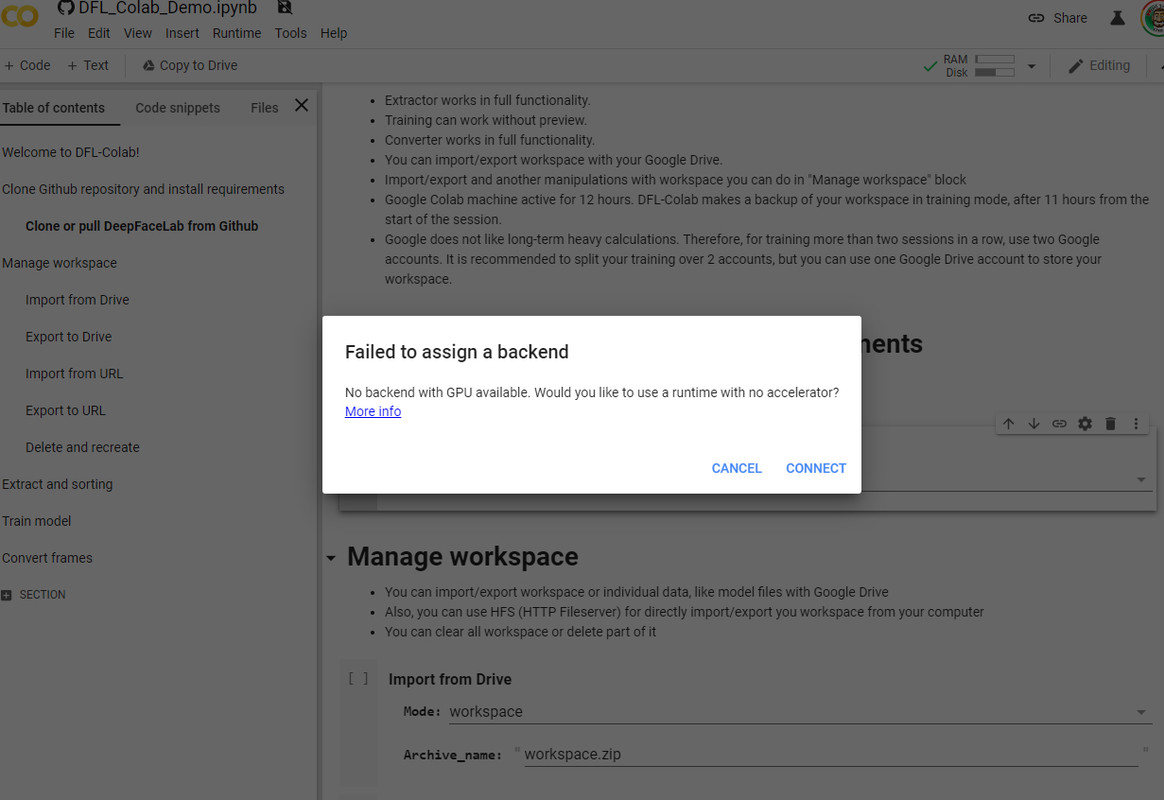Go to Manage workspace in contents

pos(59,263)
